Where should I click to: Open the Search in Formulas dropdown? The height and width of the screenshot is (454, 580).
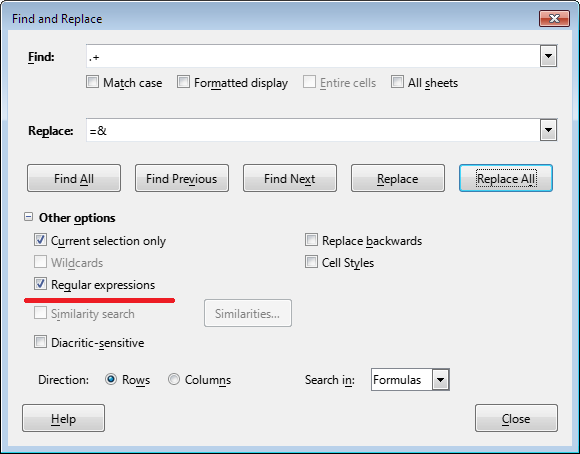440,380
